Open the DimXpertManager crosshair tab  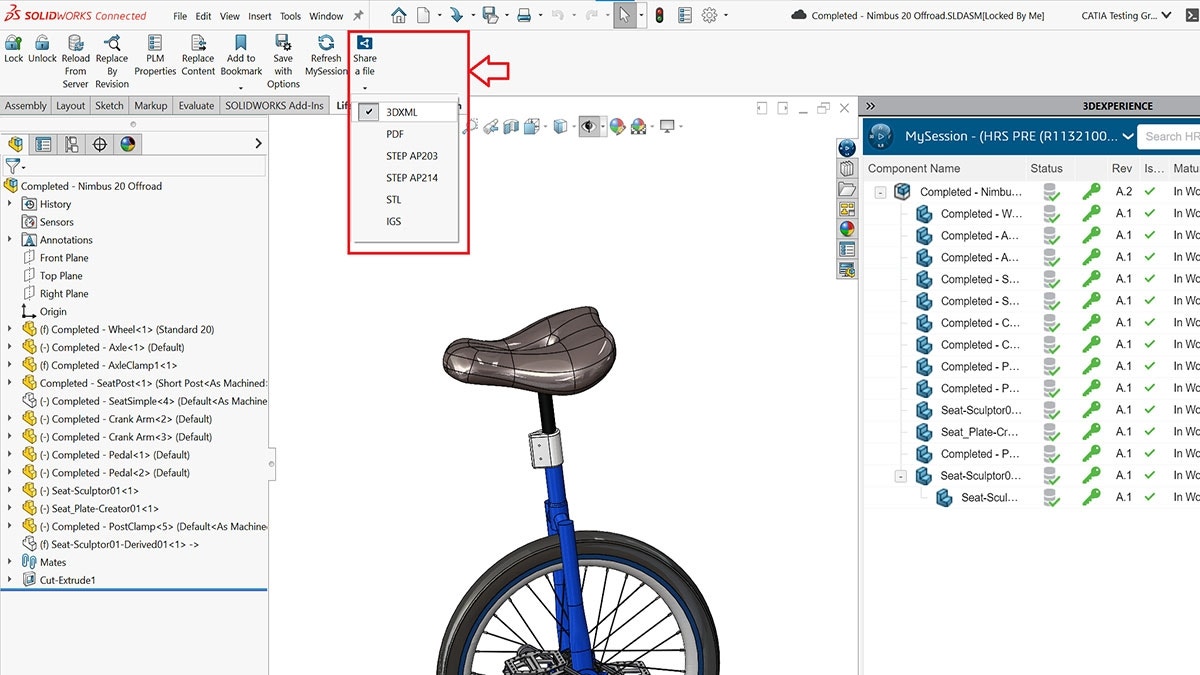point(99,144)
